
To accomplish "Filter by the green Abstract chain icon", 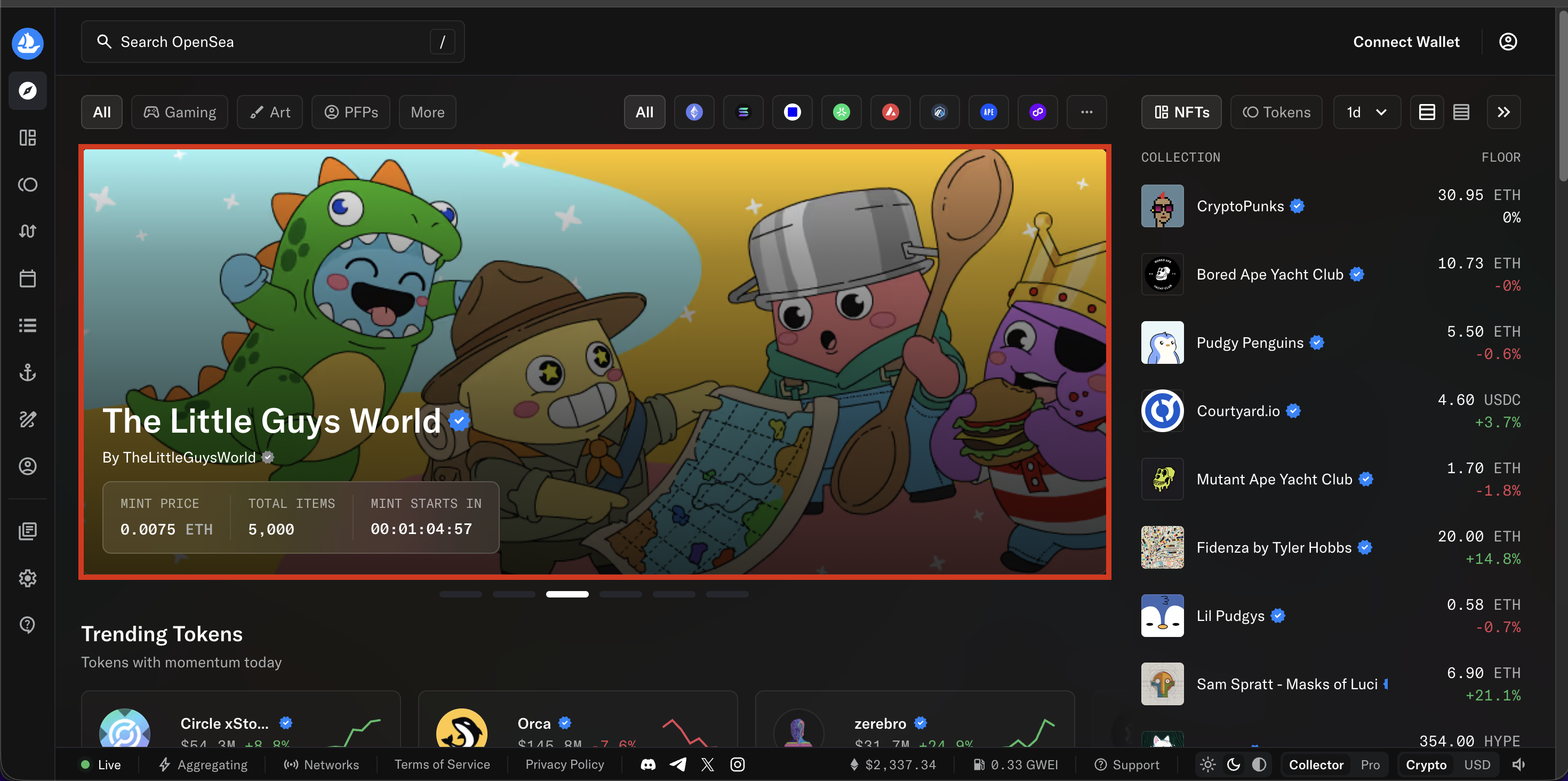I will pos(841,112).
